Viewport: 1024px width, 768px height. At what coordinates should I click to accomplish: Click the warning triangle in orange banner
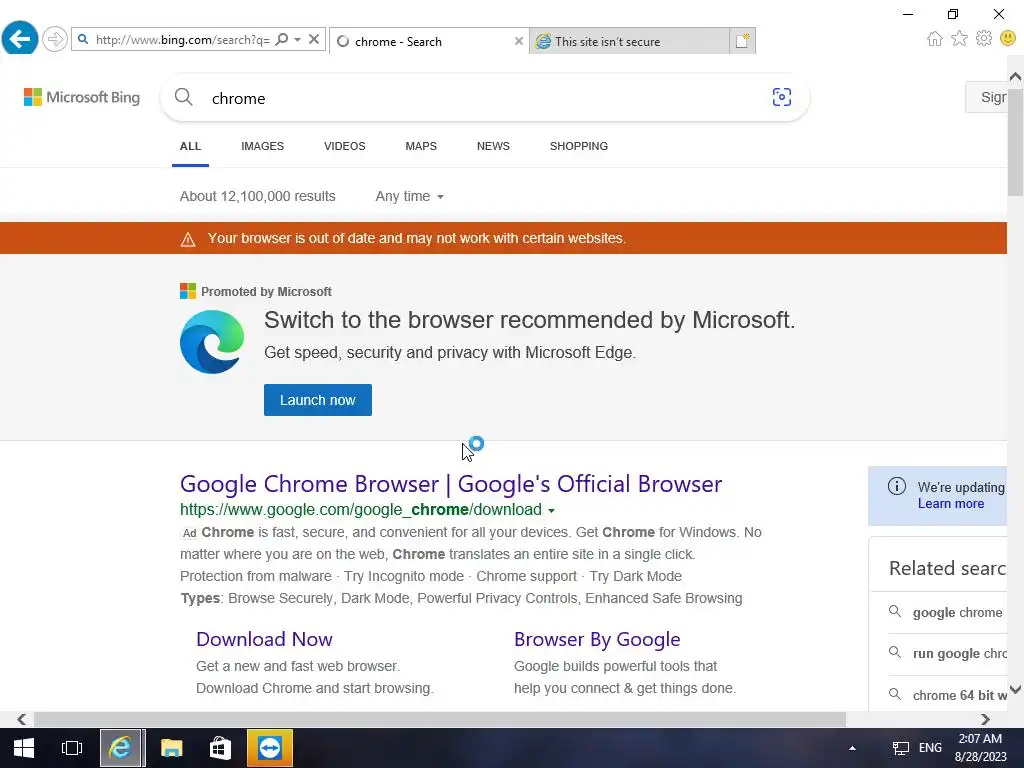pyautogui.click(x=188, y=239)
